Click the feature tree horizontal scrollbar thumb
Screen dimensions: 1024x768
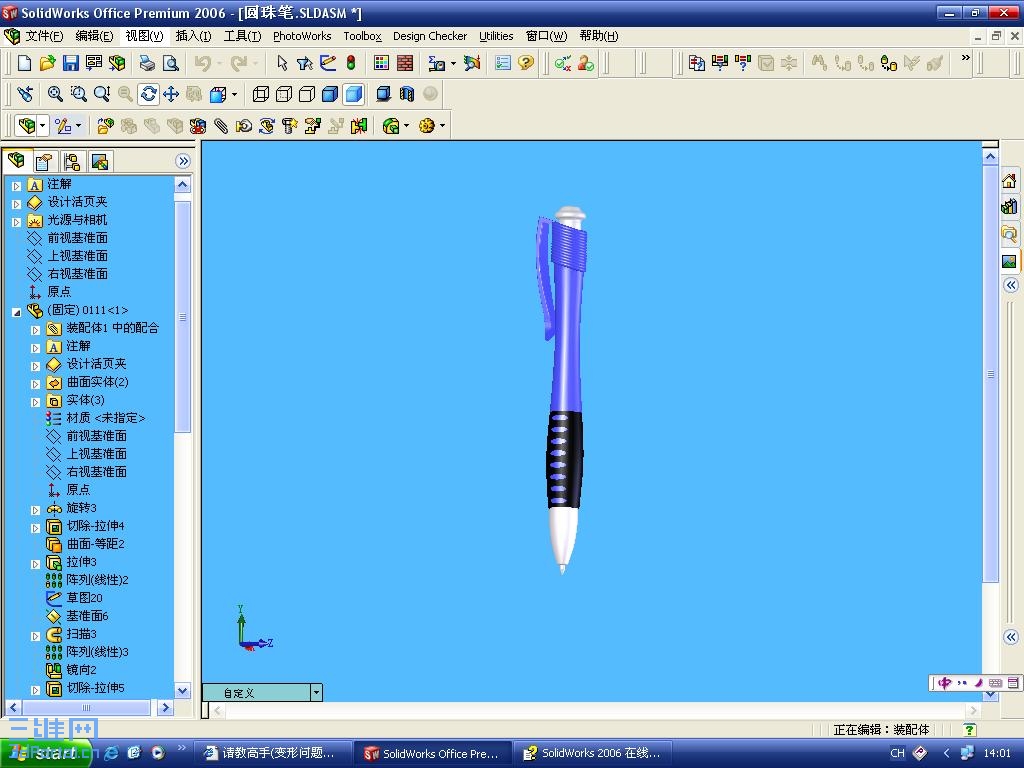pos(86,707)
